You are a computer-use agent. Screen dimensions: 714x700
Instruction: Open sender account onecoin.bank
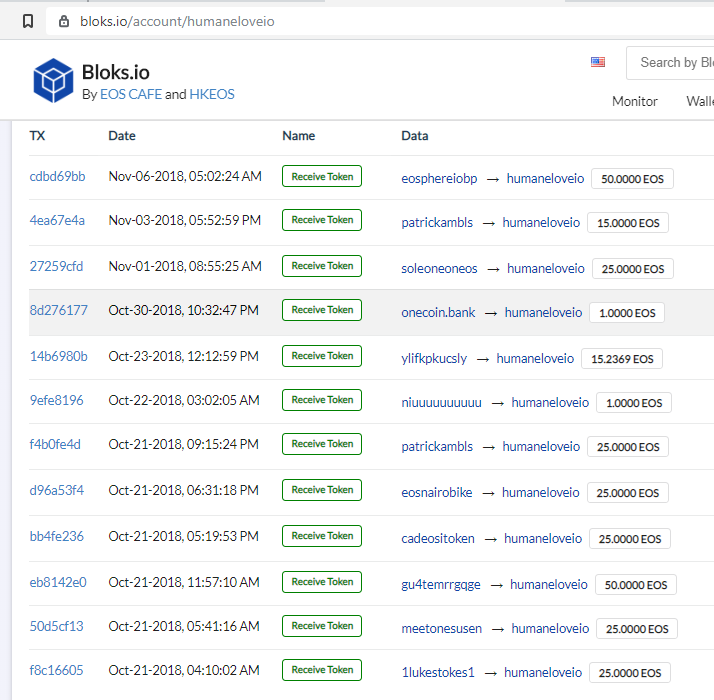click(x=438, y=313)
